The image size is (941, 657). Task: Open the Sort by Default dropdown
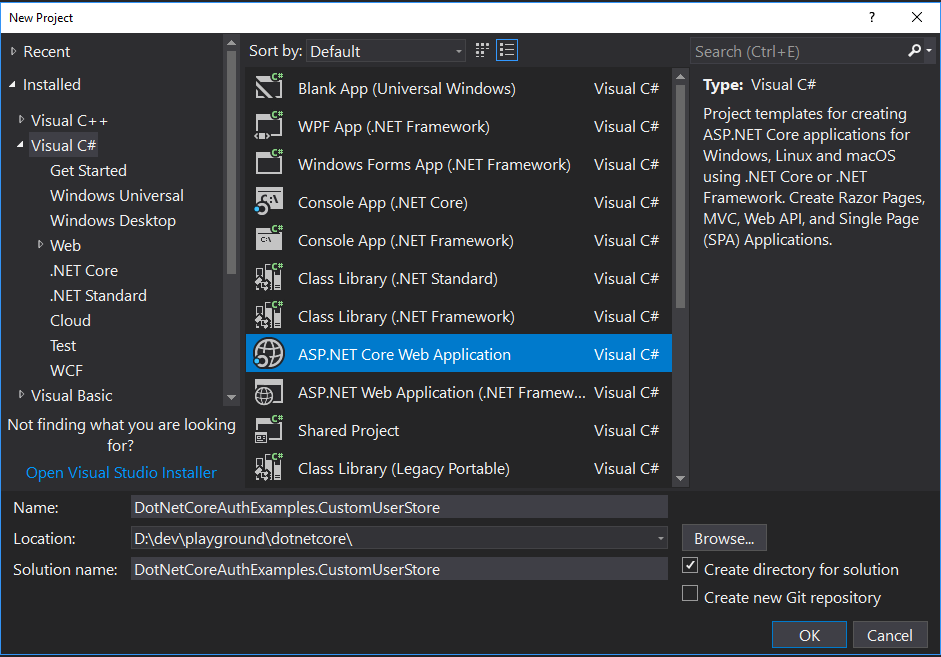tap(386, 51)
